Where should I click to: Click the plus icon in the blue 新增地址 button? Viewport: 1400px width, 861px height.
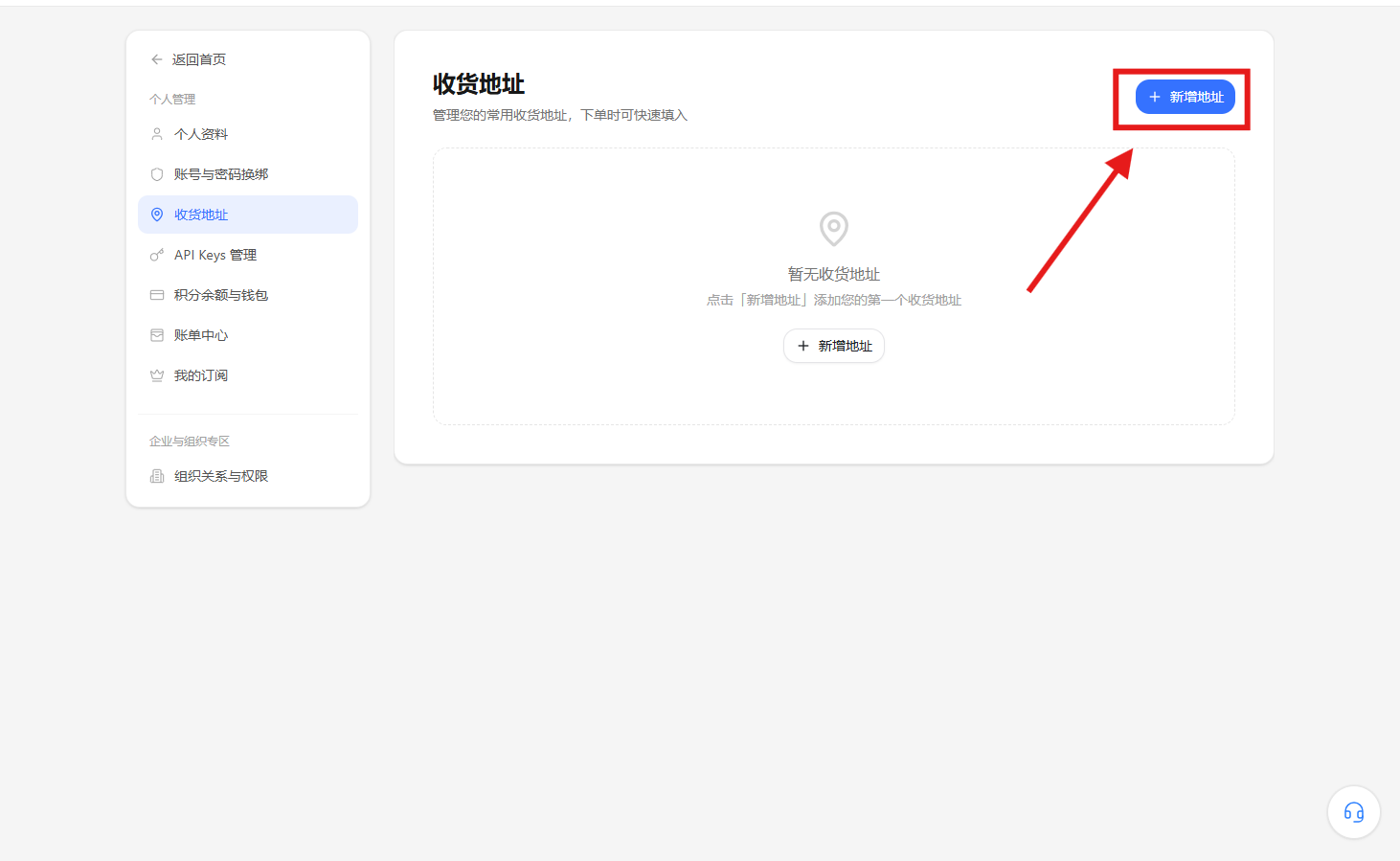pyautogui.click(x=1155, y=97)
